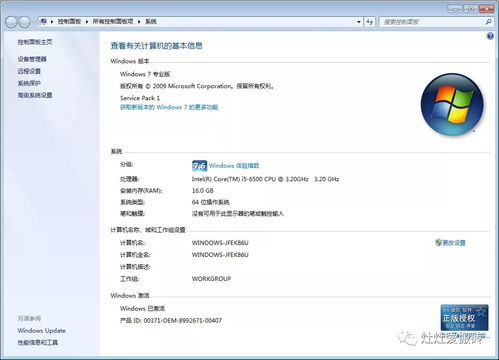Click the product ID 00371-OEM-8992671-00407
499x360 pixels.
[183, 321]
